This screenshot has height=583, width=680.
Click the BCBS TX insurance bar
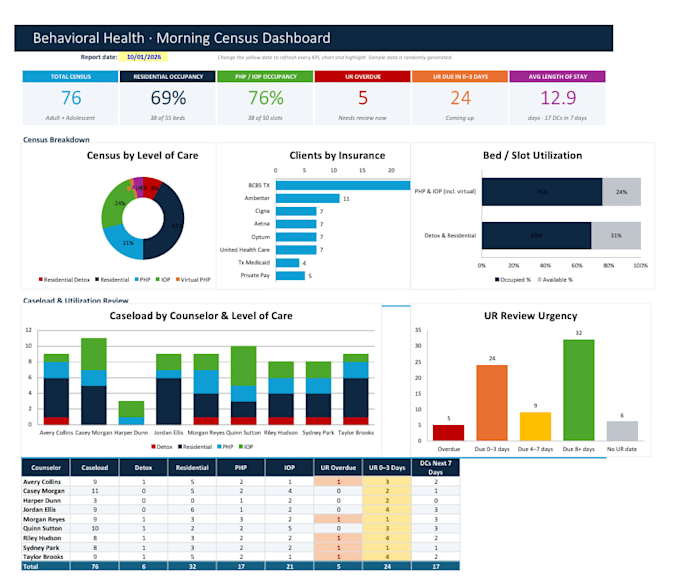coord(343,185)
